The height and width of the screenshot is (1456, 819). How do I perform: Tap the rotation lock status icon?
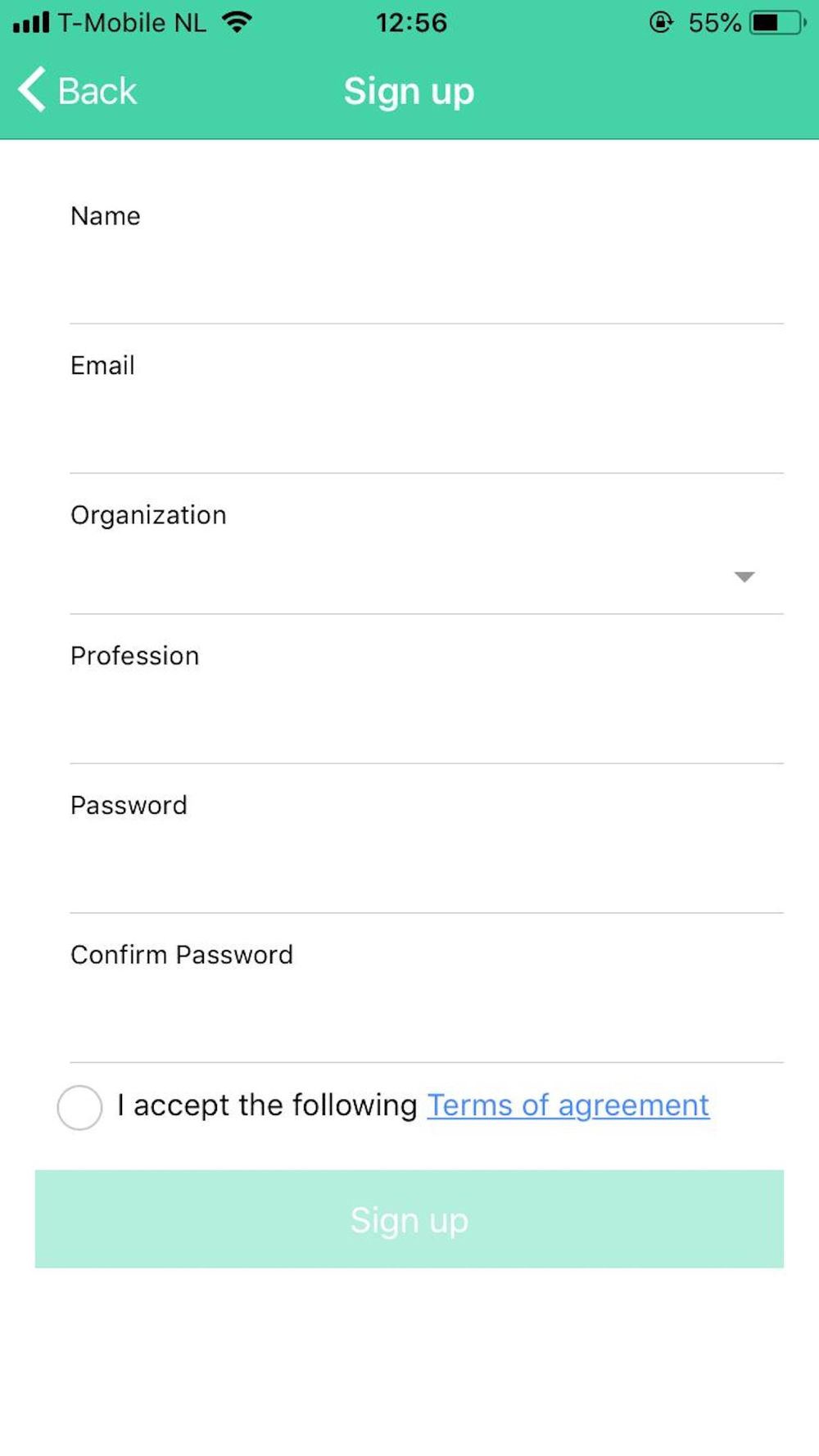coord(661,22)
